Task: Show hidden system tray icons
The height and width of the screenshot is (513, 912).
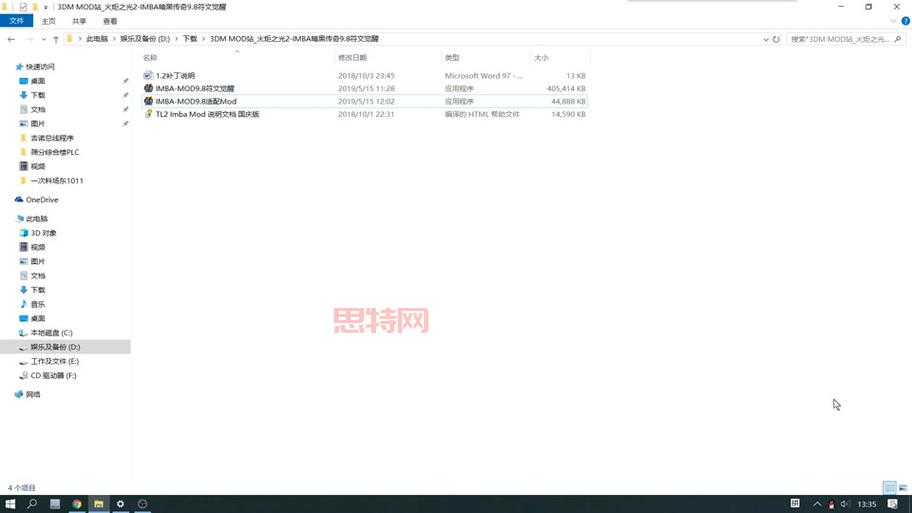Action: pyautogui.click(x=817, y=504)
